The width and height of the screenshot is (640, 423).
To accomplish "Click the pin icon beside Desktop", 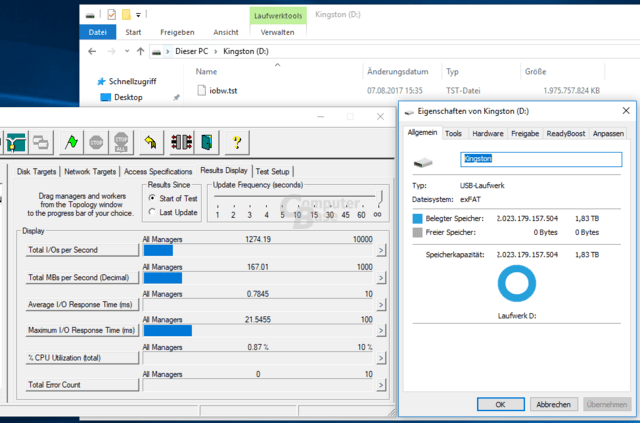I will [x=176, y=98].
